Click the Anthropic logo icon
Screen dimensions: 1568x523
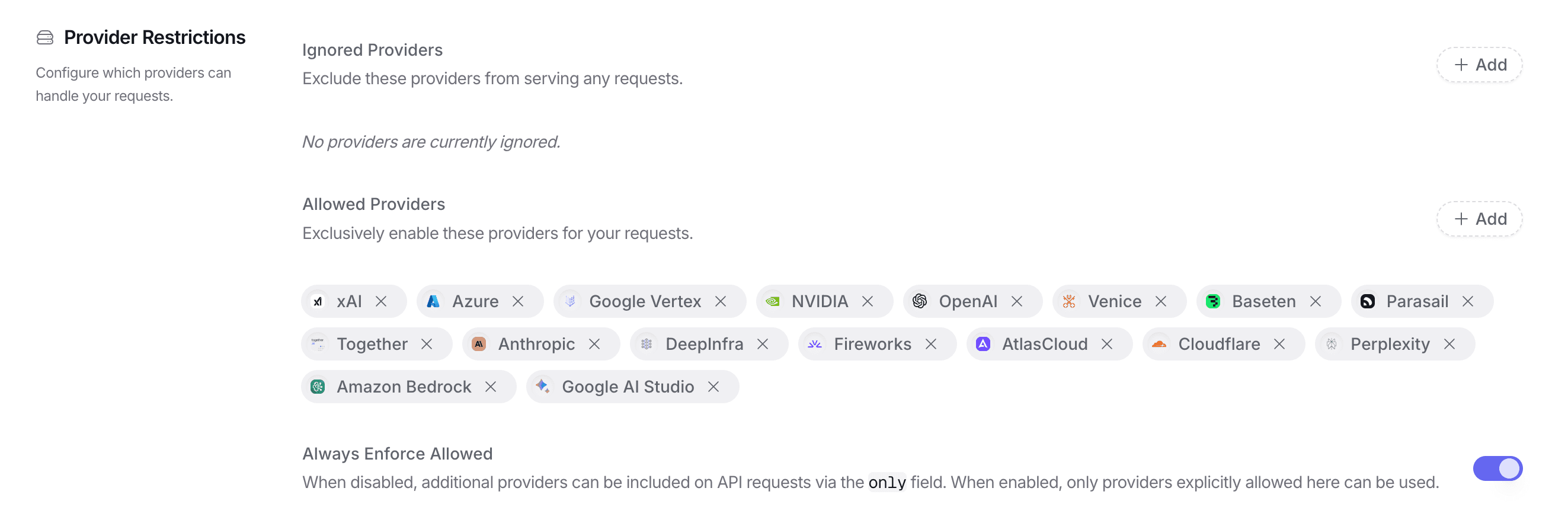click(479, 344)
